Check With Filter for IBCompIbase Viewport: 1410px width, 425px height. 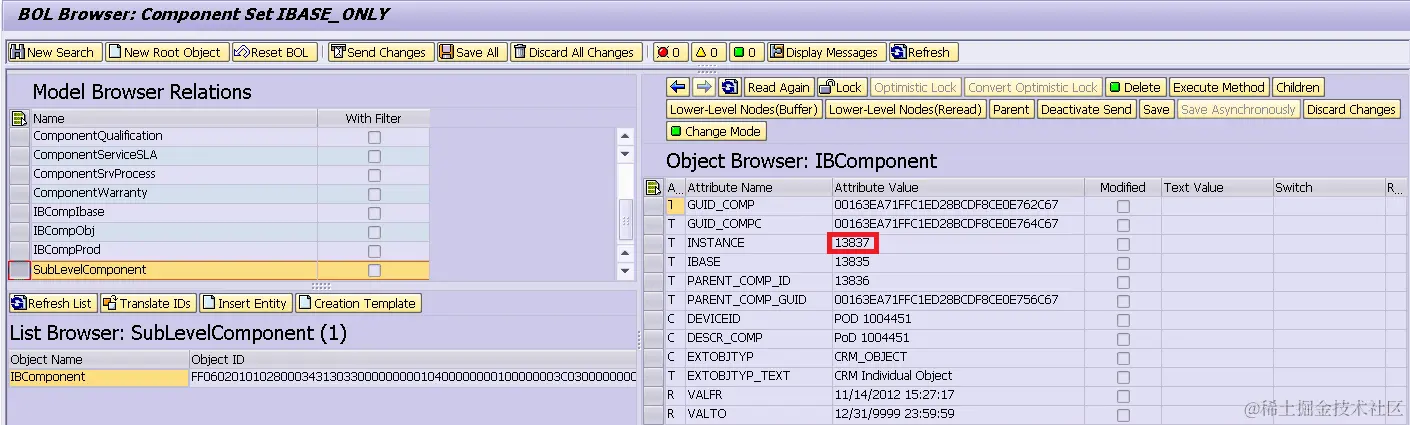[374, 213]
